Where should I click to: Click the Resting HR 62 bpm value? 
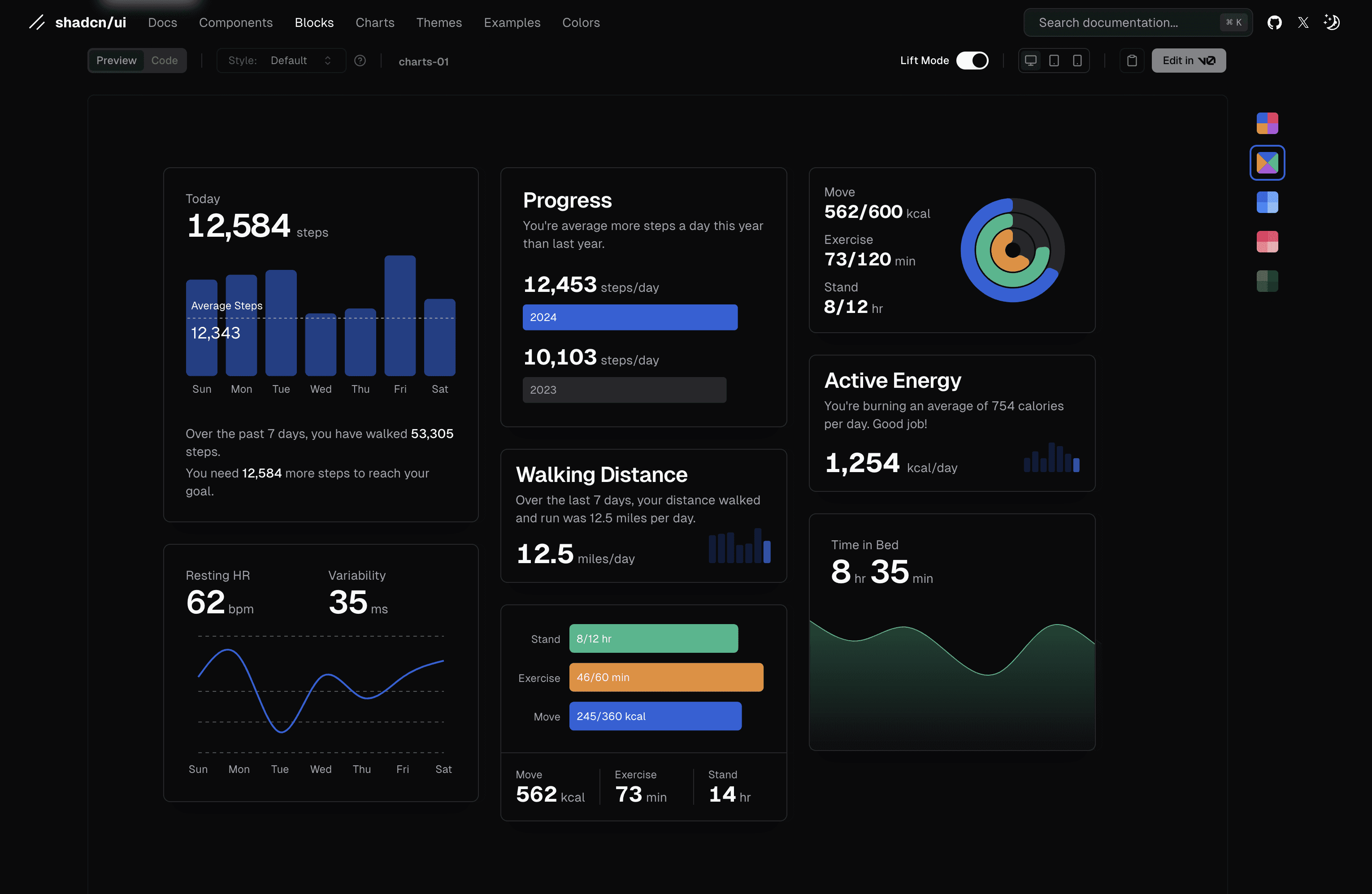point(220,602)
